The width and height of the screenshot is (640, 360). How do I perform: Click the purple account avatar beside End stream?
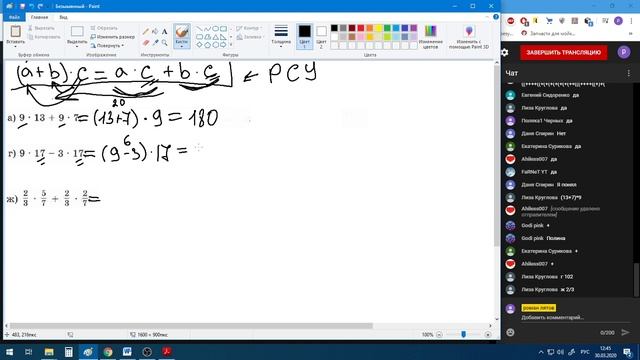(x=623, y=52)
